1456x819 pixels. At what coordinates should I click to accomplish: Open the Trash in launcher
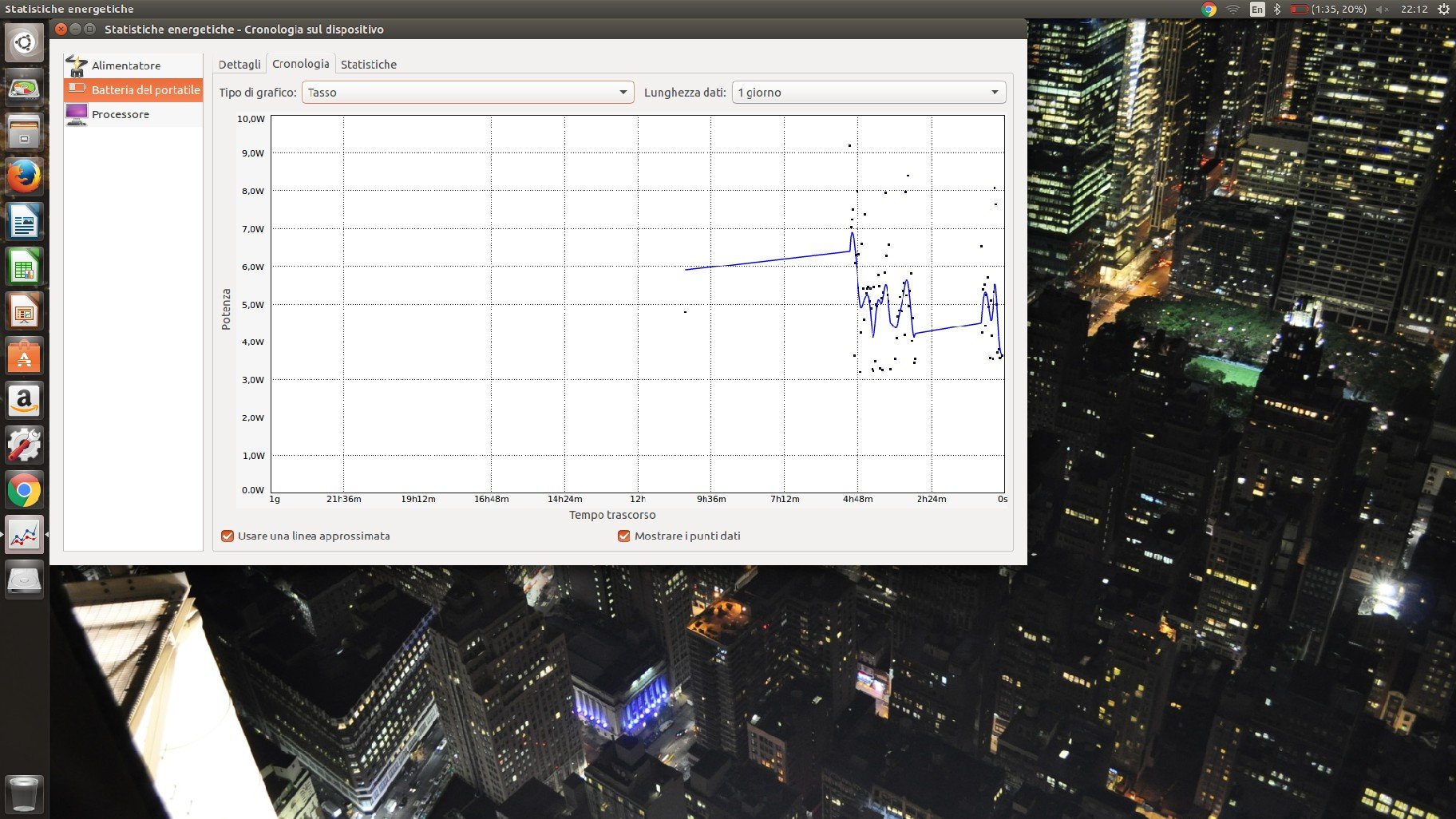point(24,793)
